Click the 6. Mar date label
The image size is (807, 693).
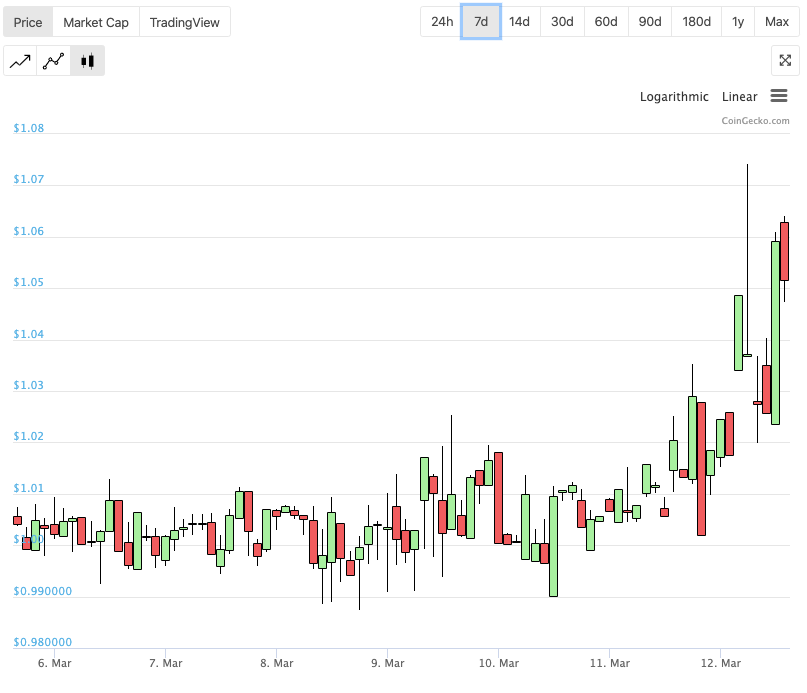point(55,663)
